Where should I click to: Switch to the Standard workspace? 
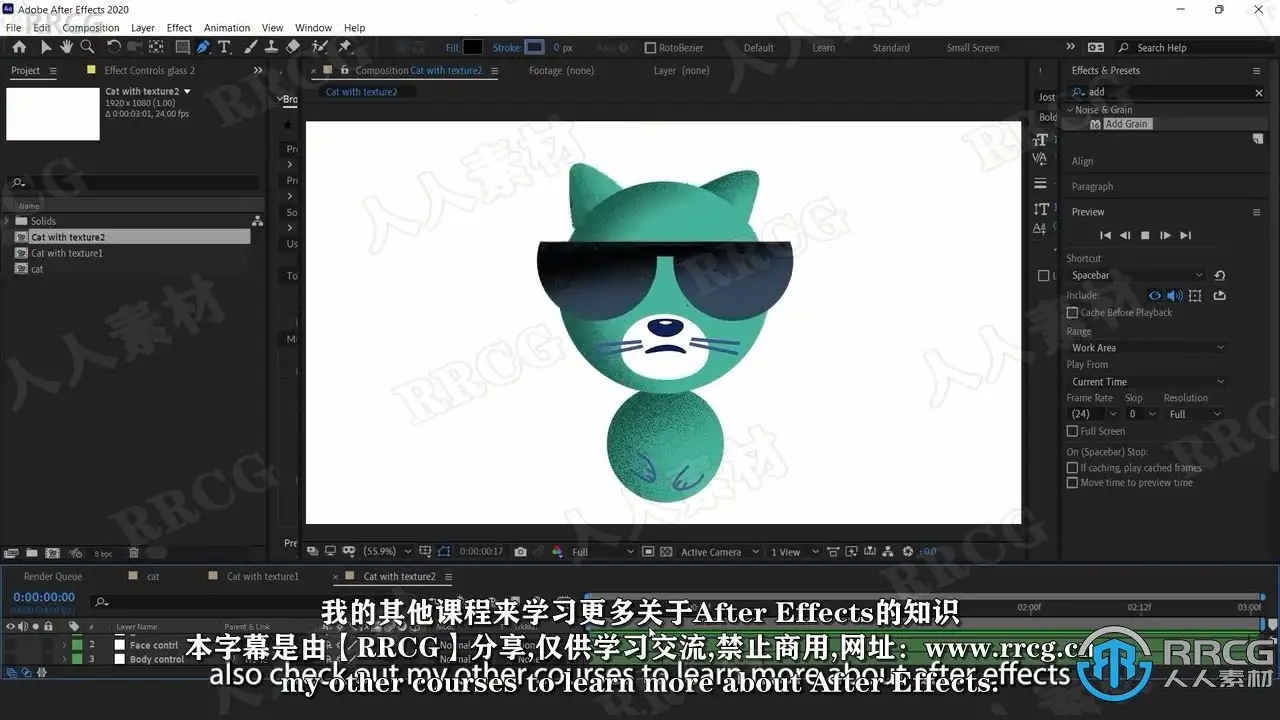coord(891,48)
